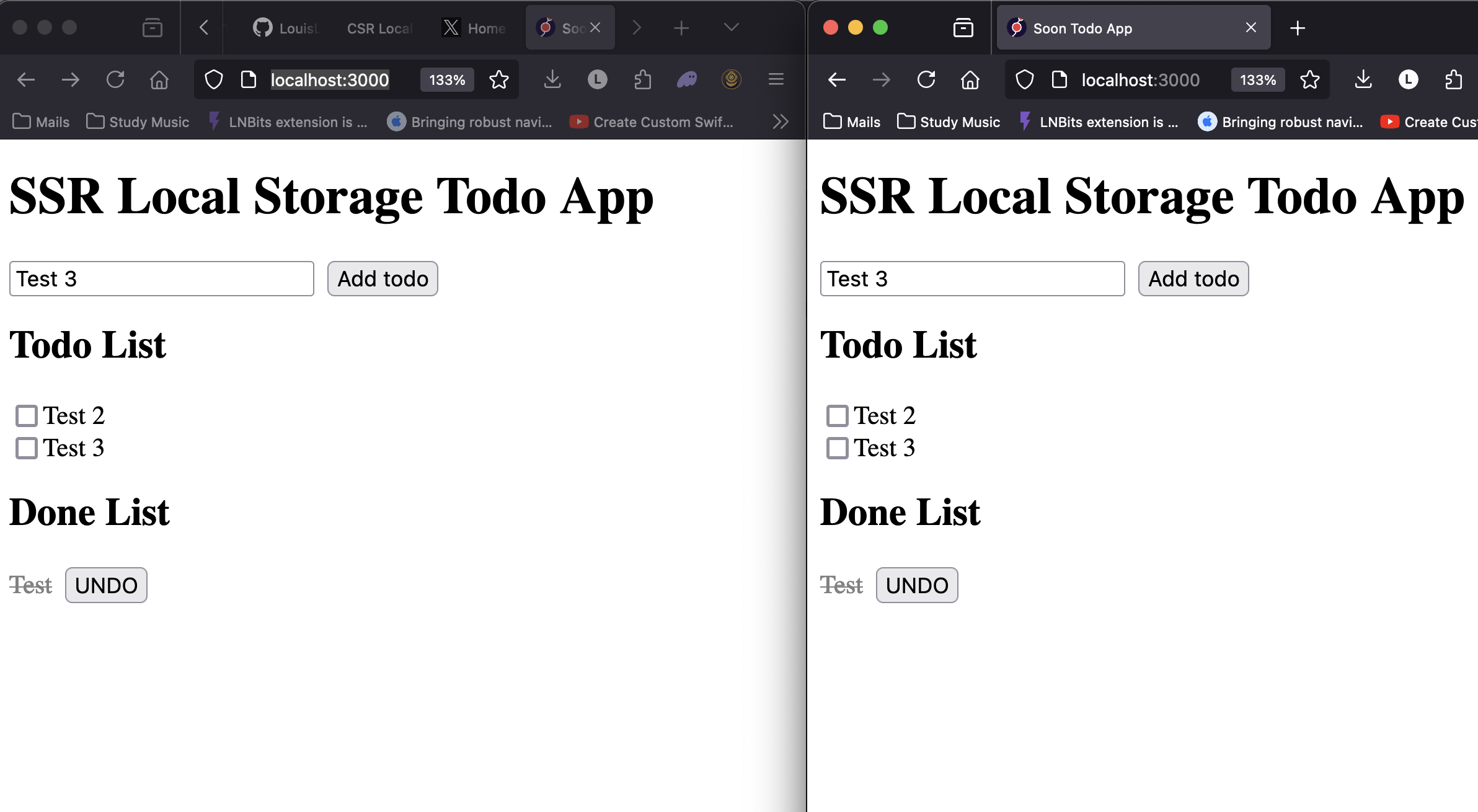The height and width of the screenshot is (812, 1478).
Task: Open the extensions puzzle icon in the left window
Action: pos(643,80)
